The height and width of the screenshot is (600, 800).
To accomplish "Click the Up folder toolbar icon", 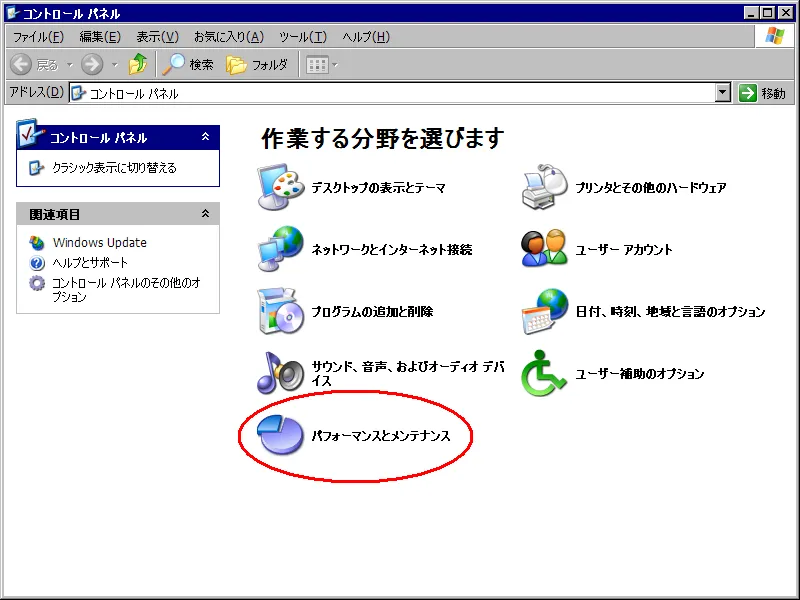I will pyautogui.click(x=138, y=65).
